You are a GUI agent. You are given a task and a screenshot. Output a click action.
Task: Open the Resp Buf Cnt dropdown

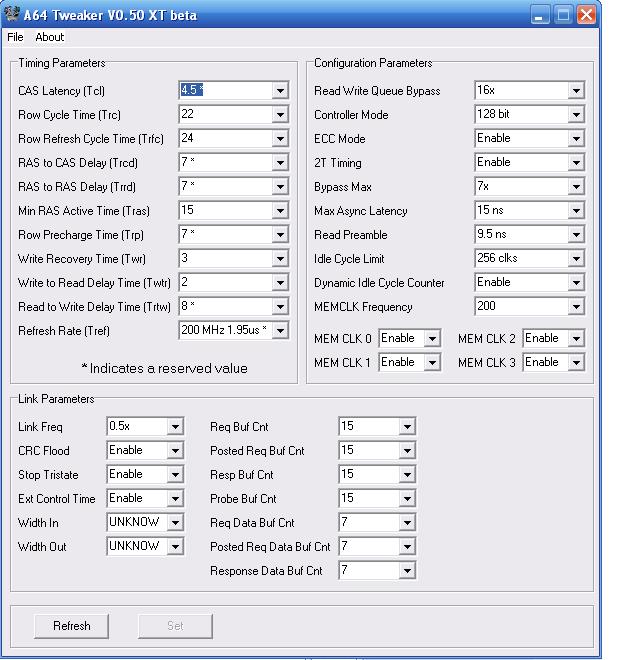[407, 475]
